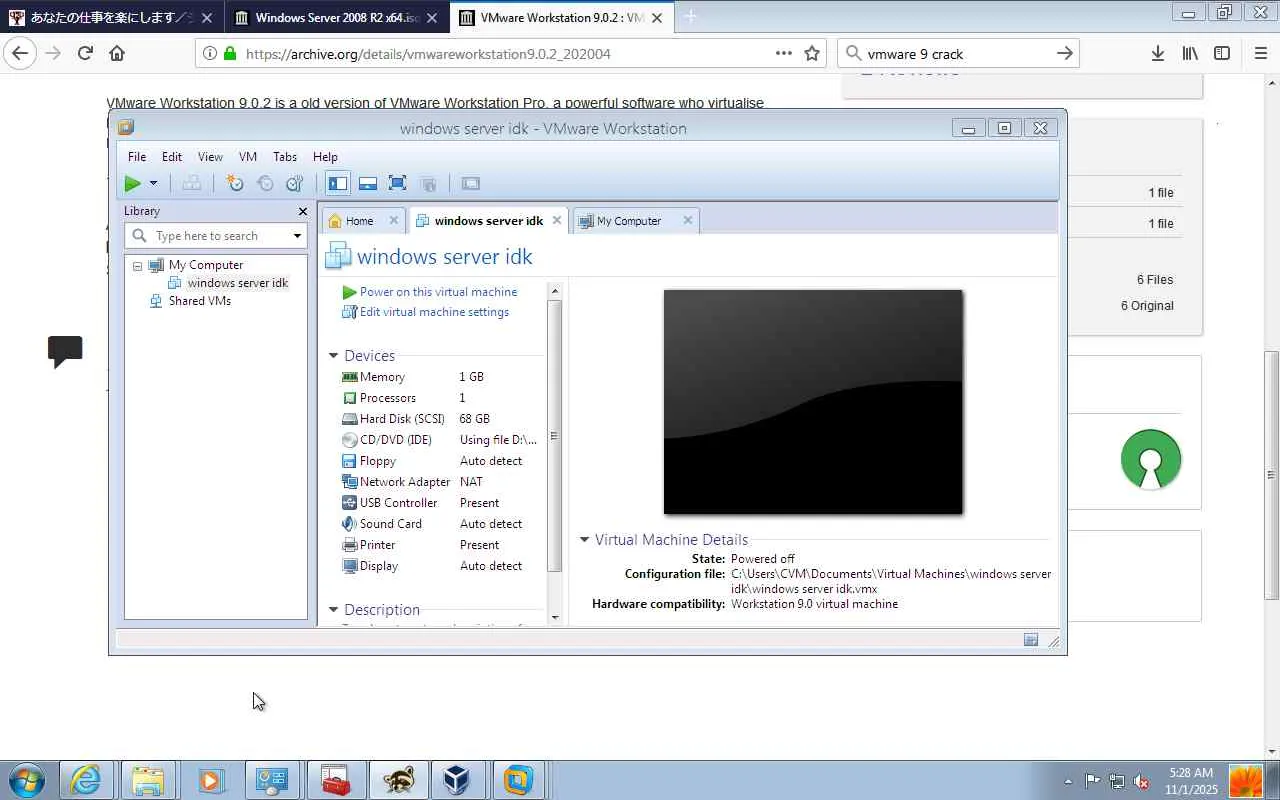Click the Firefox address bar URL
The image size is (1280, 800).
[x=428, y=54]
